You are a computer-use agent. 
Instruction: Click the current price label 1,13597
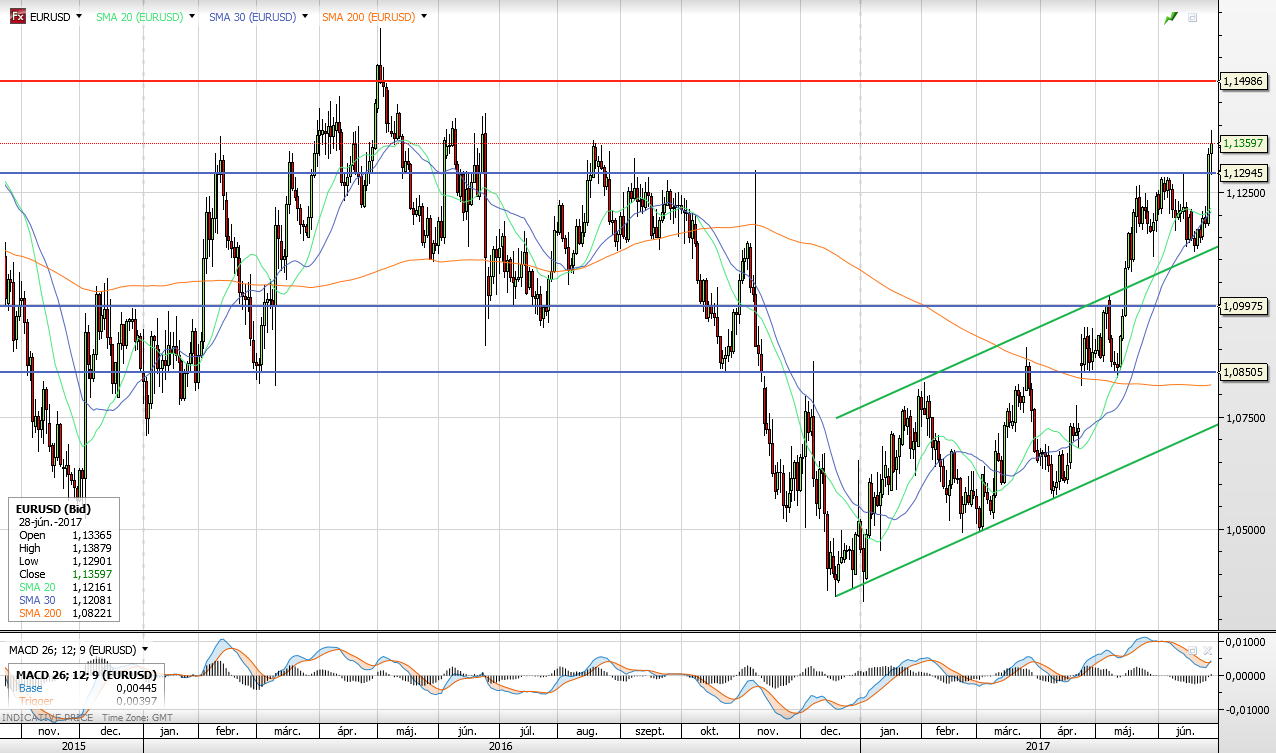coord(1244,144)
